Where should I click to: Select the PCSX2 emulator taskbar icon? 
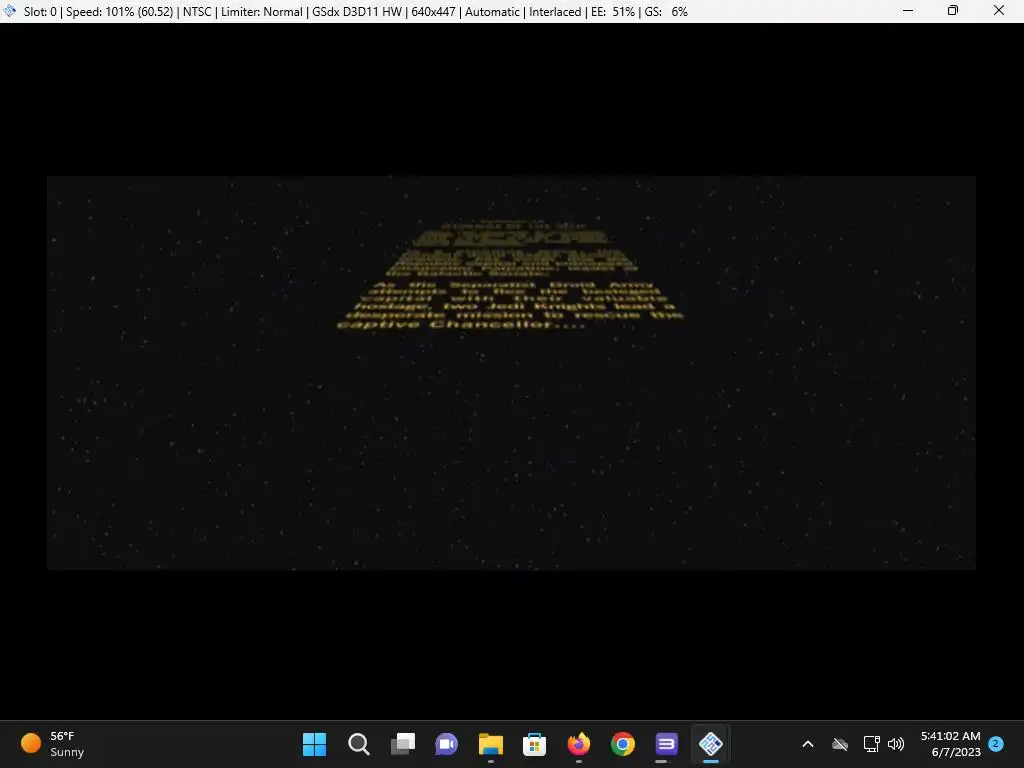(711, 744)
